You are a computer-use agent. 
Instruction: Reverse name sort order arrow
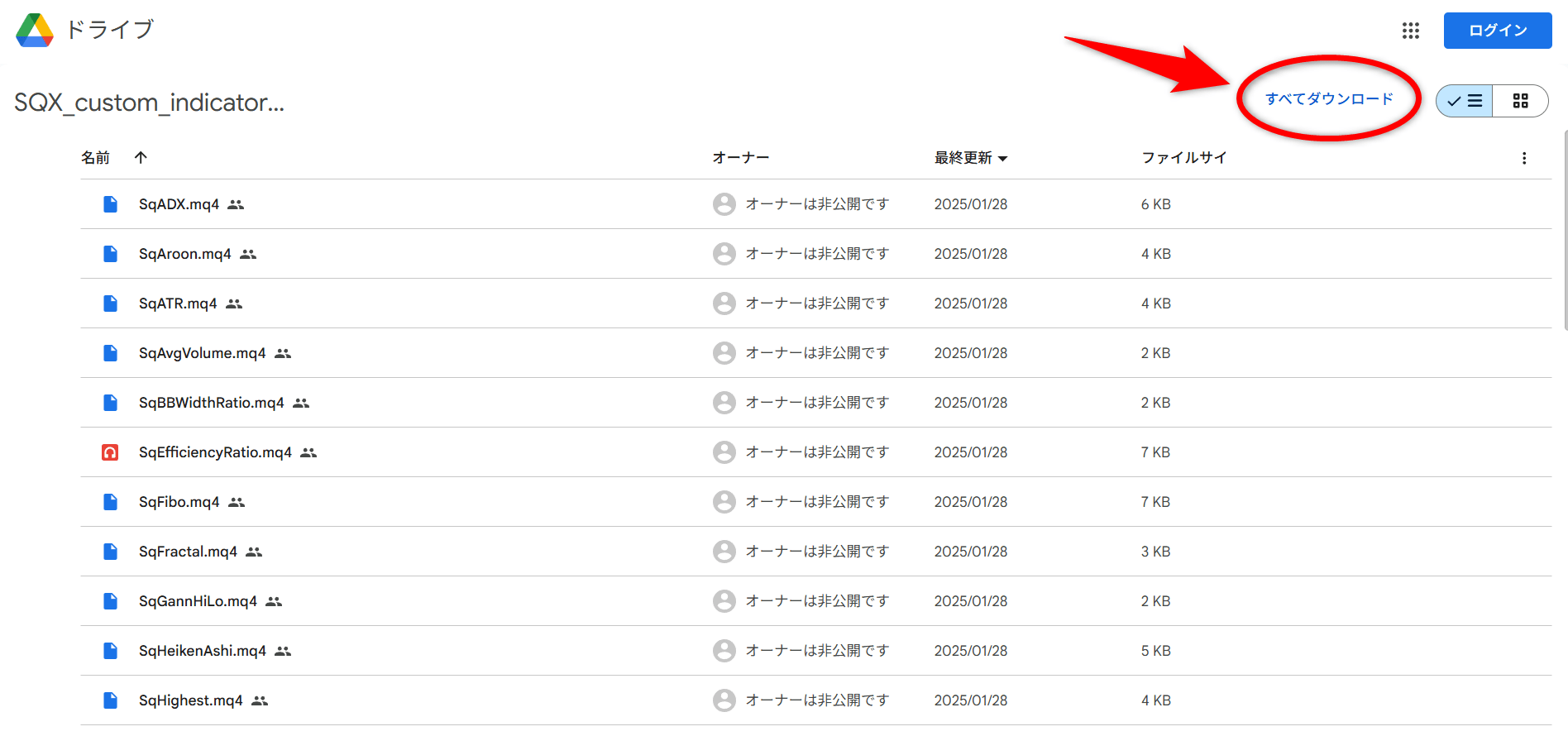[x=141, y=157]
